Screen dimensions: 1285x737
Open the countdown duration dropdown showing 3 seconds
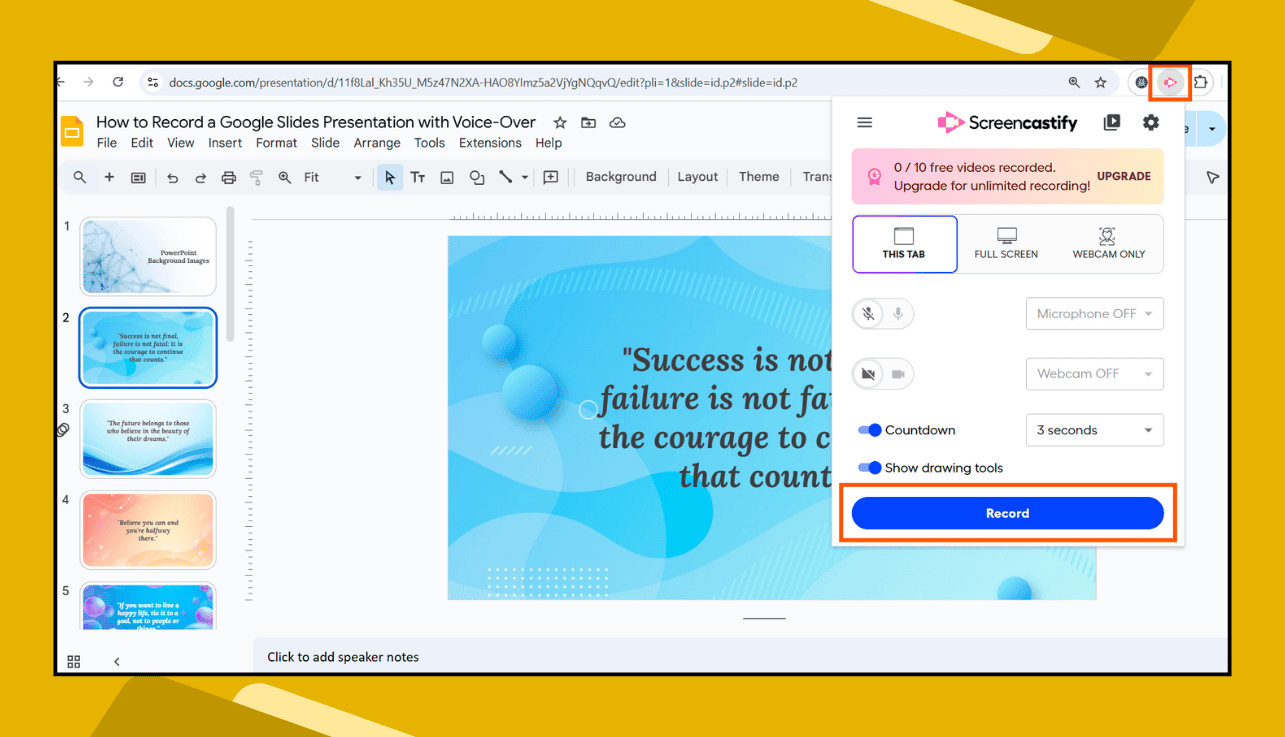[1094, 430]
